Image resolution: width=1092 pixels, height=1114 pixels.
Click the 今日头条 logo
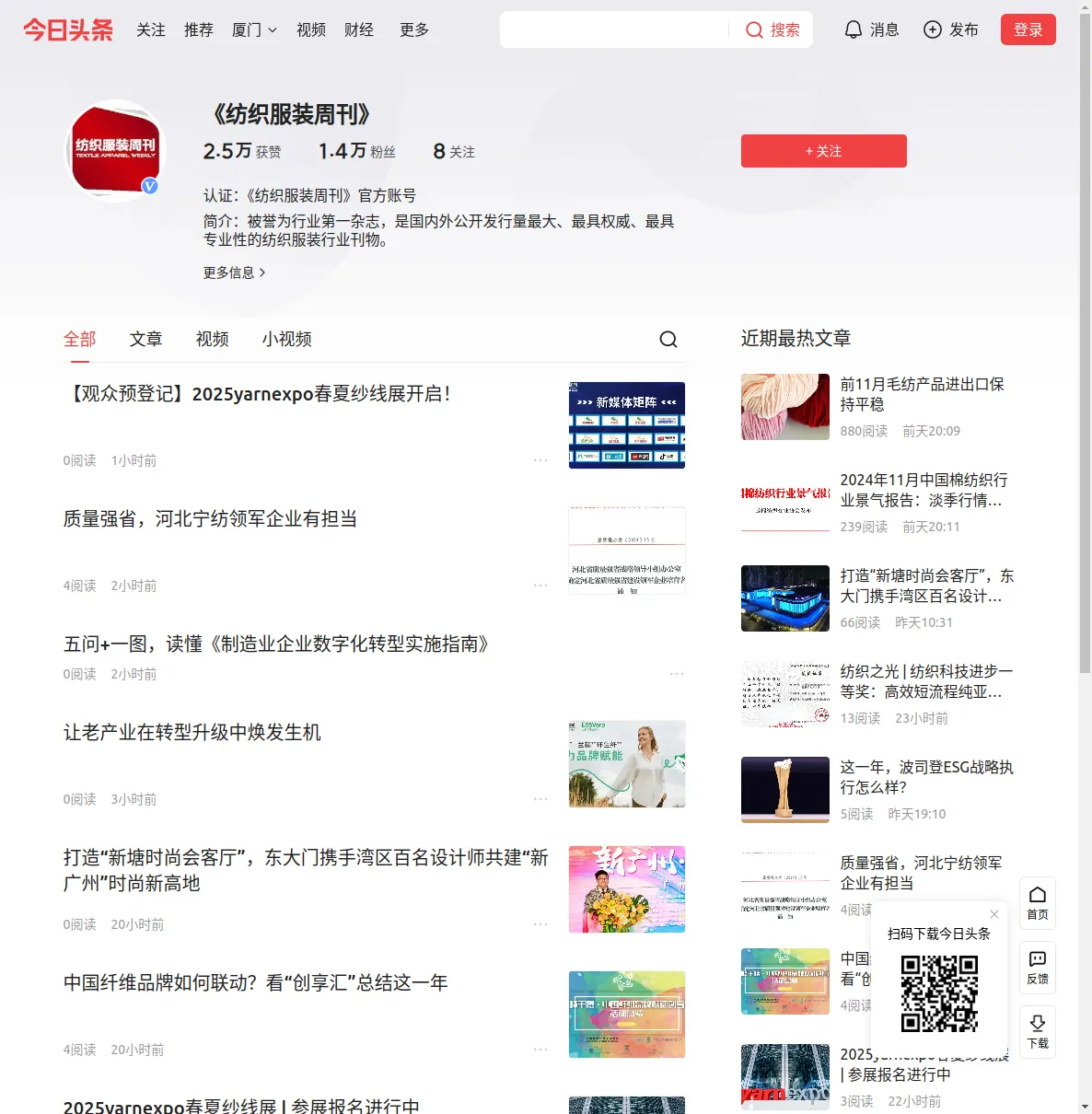tap(68, 29)
